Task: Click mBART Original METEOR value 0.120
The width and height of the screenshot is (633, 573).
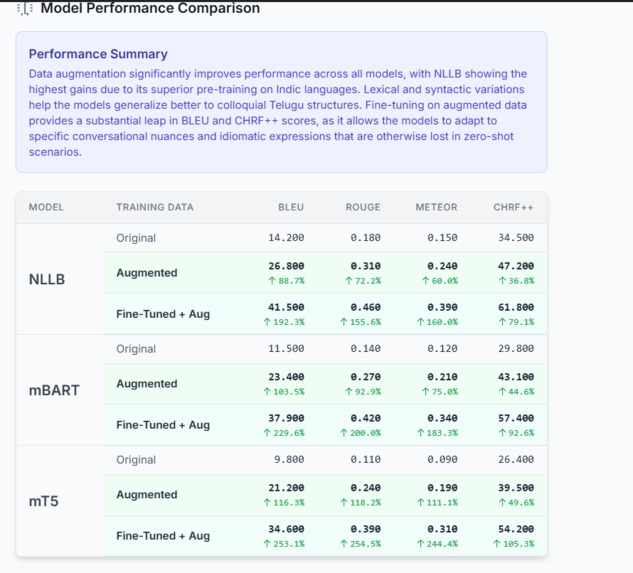Action: 442,348
